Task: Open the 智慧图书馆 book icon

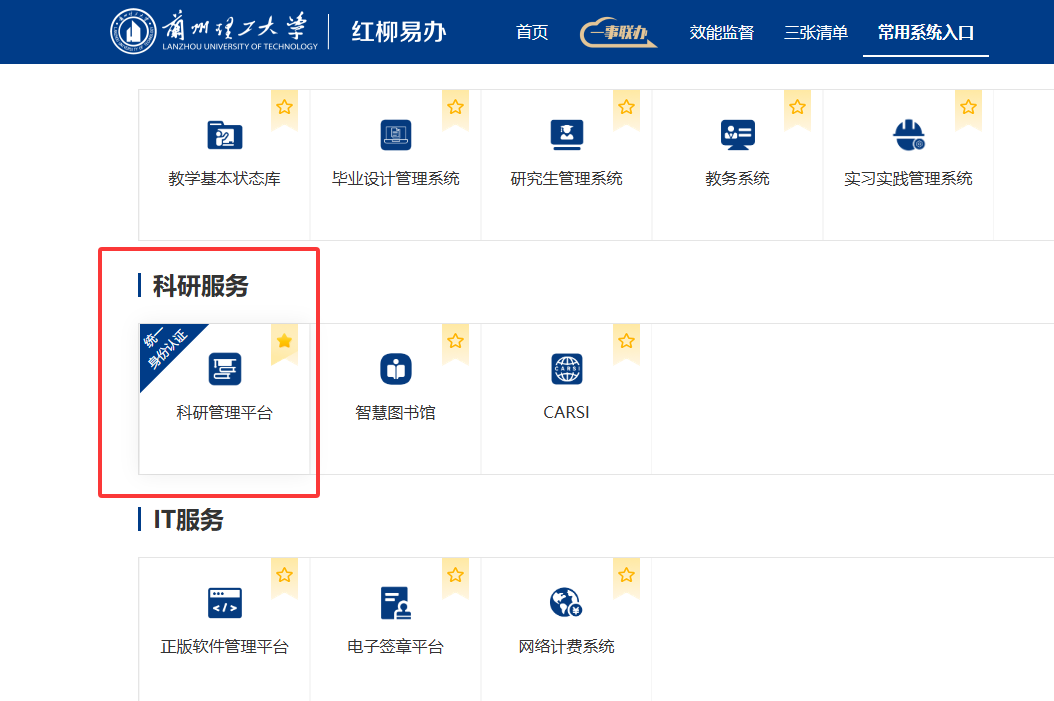Action: [x=396, y=369]
